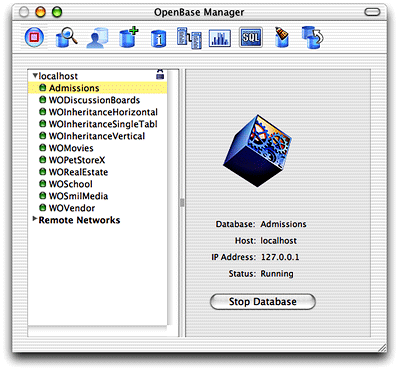Screen dimensions: 401x371
Task: Select the WOVendor database row
Action: [x=97, y=208]
